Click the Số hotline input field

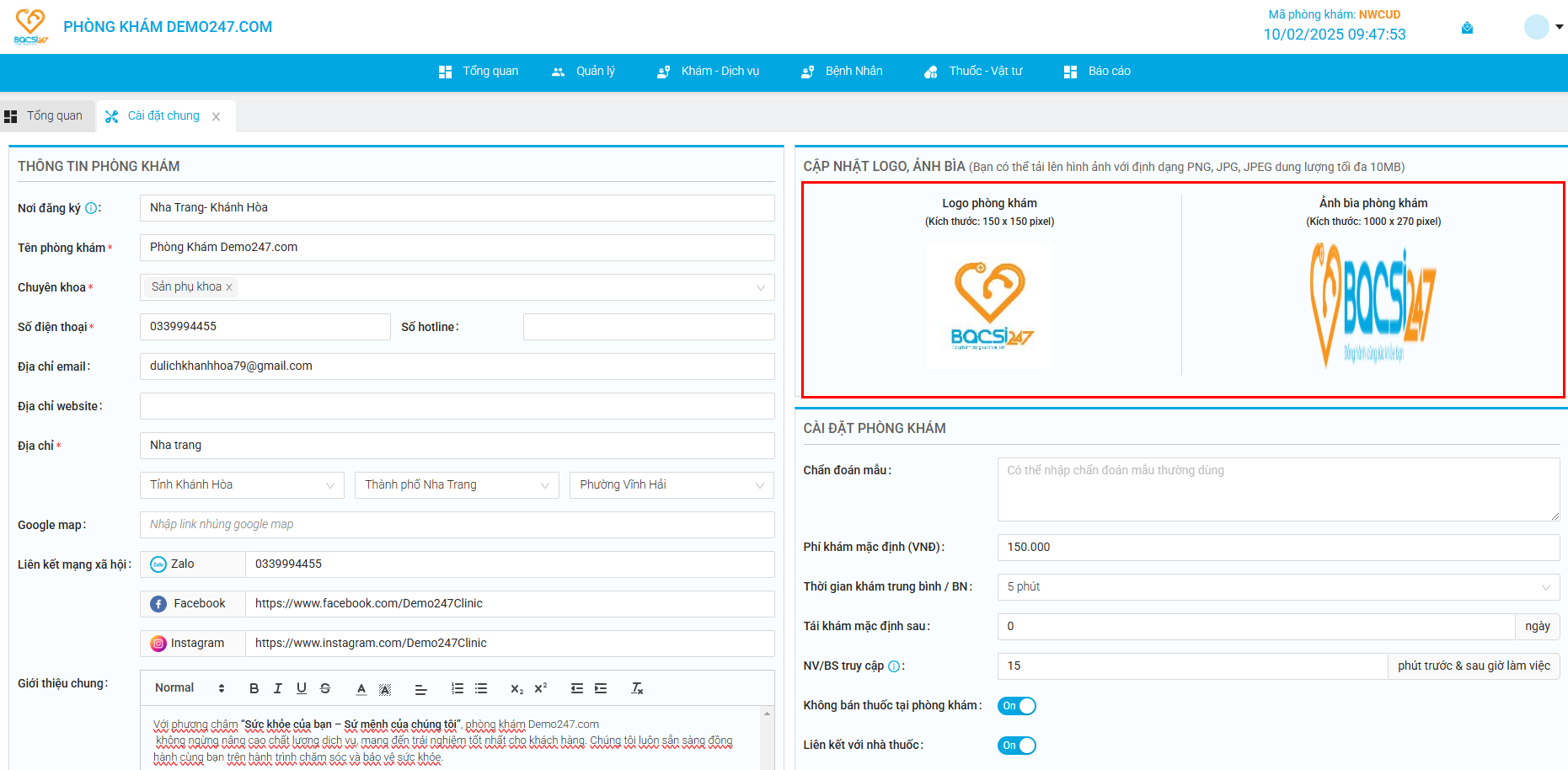coord(649,327)
